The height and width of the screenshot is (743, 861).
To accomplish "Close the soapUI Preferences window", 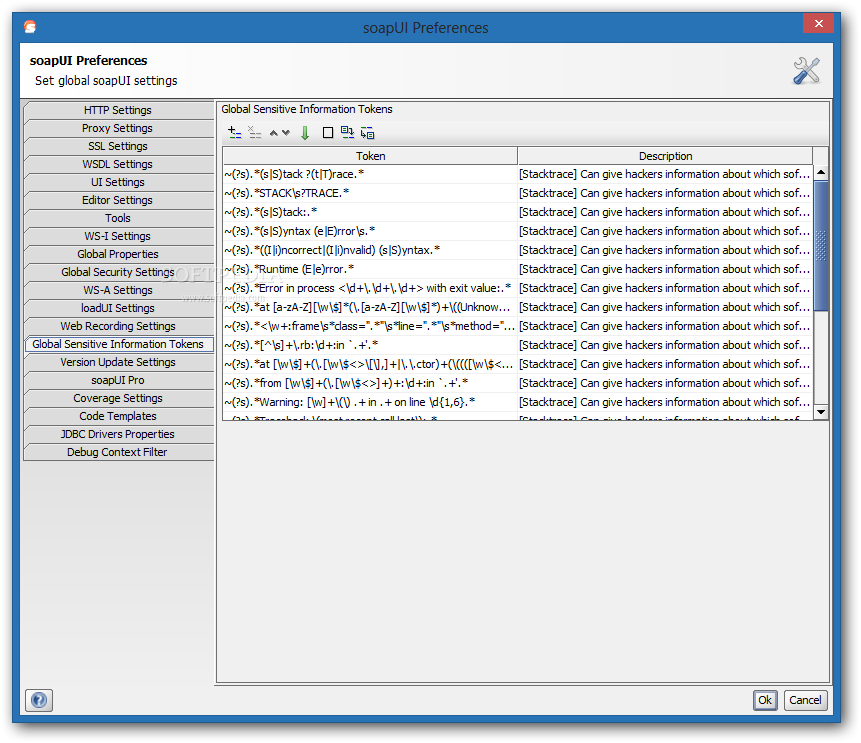I will point(818,23).
